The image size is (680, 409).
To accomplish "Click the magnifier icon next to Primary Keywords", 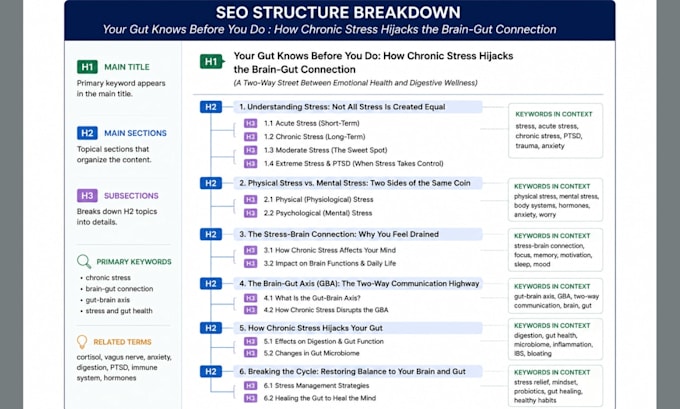I will tap(84, 262).
